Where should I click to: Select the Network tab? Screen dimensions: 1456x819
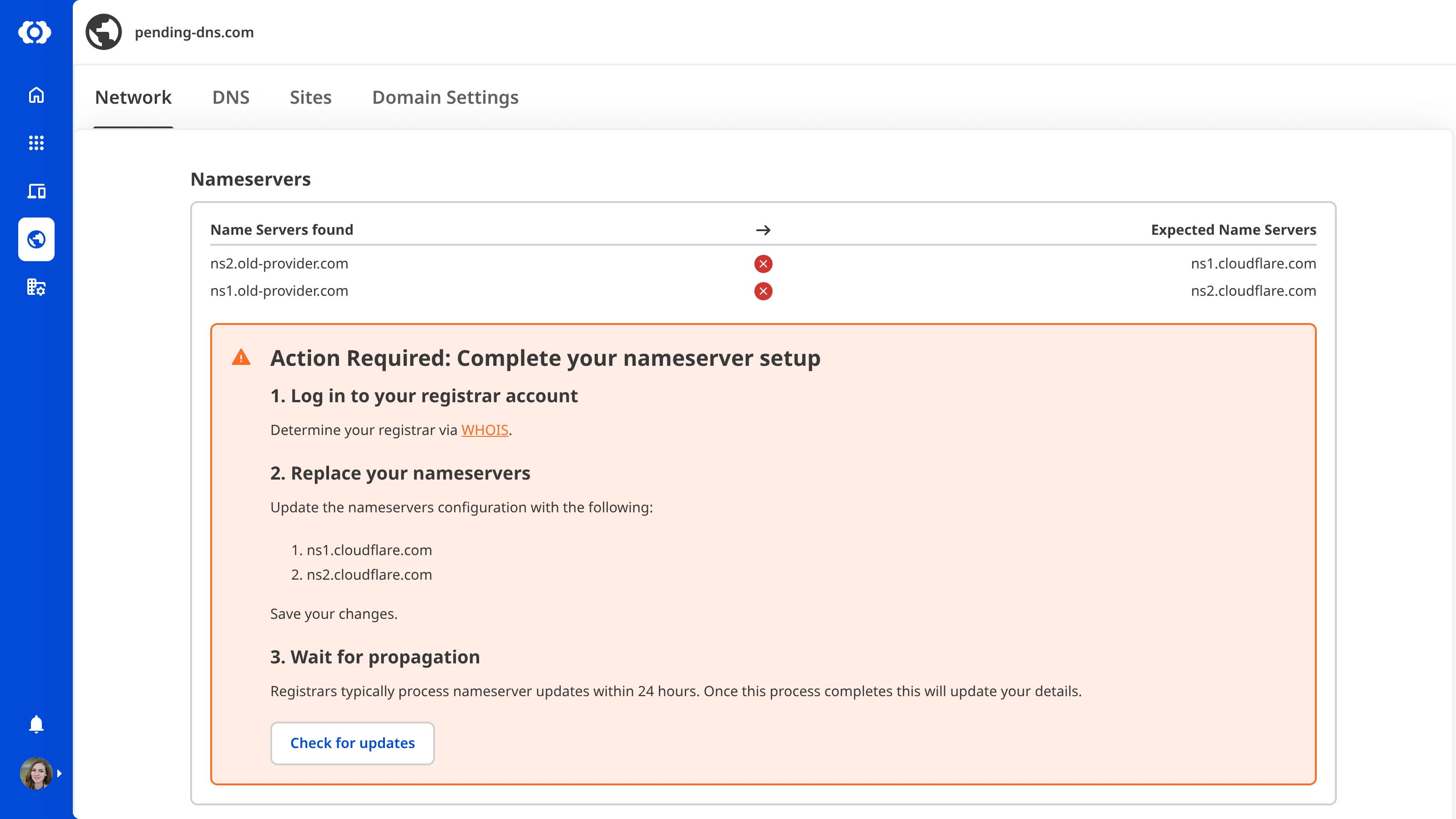click(133, 97)
